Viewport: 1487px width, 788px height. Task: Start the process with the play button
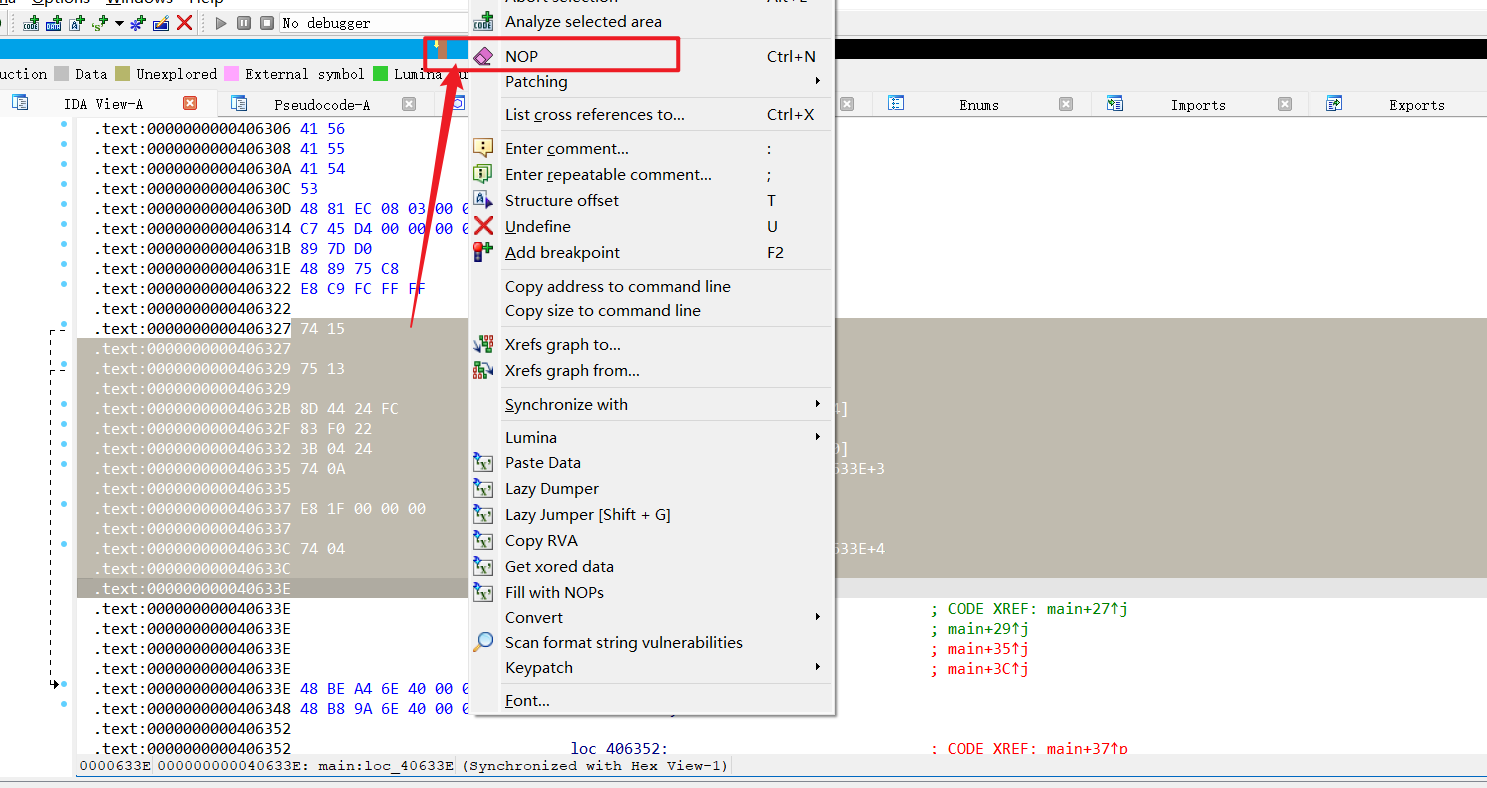pos(221,22)
